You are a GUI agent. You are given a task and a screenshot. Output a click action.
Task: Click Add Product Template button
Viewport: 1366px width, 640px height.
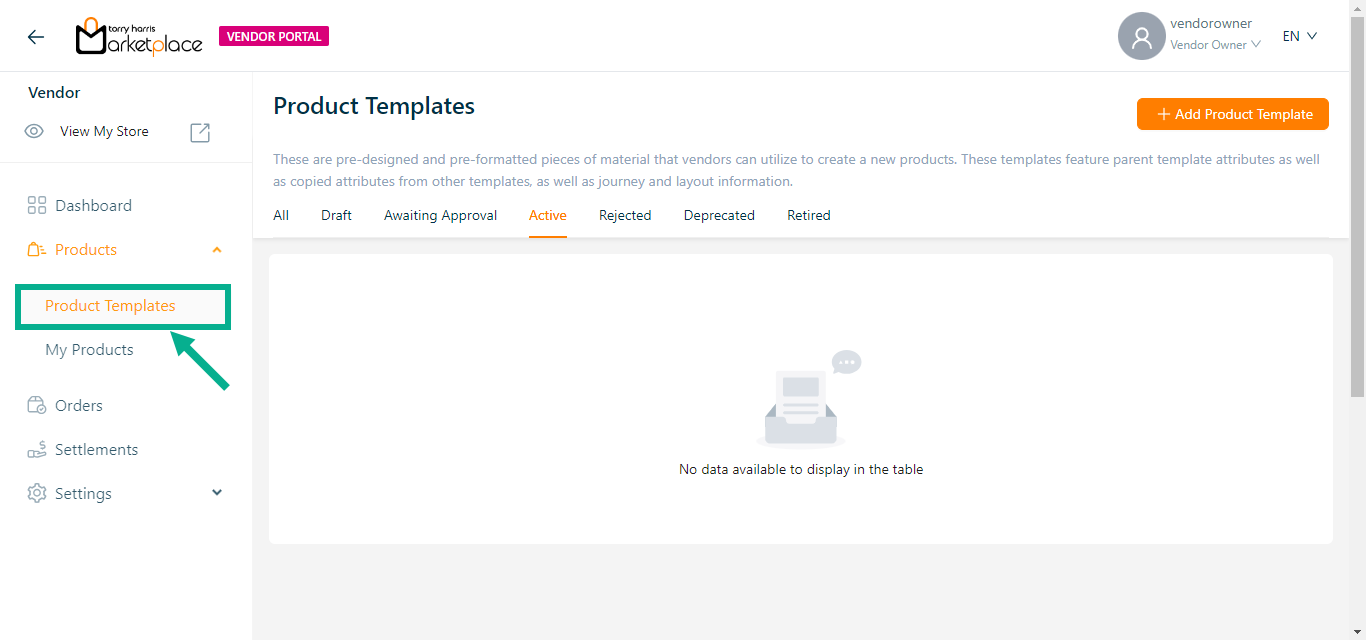pyautogui.click(x=1232, y=114)
